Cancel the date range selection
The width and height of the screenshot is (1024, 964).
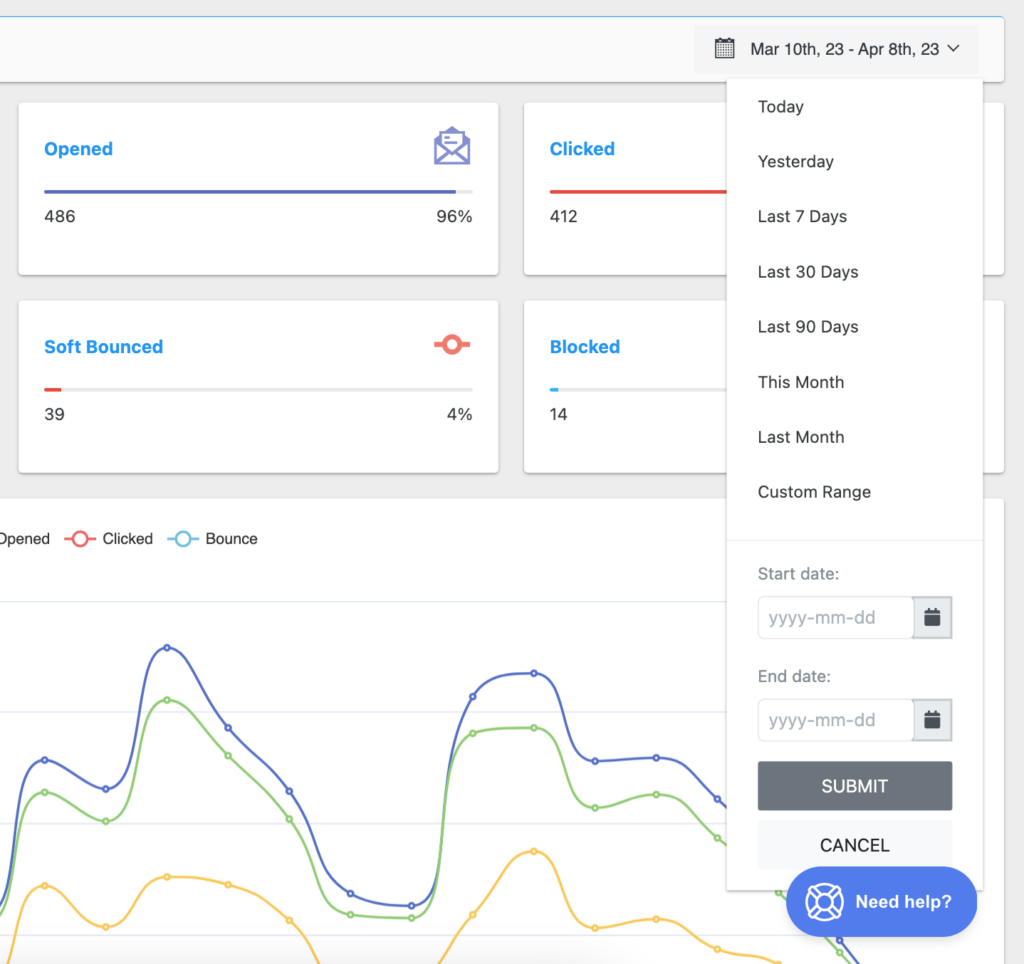coord(855,845)
